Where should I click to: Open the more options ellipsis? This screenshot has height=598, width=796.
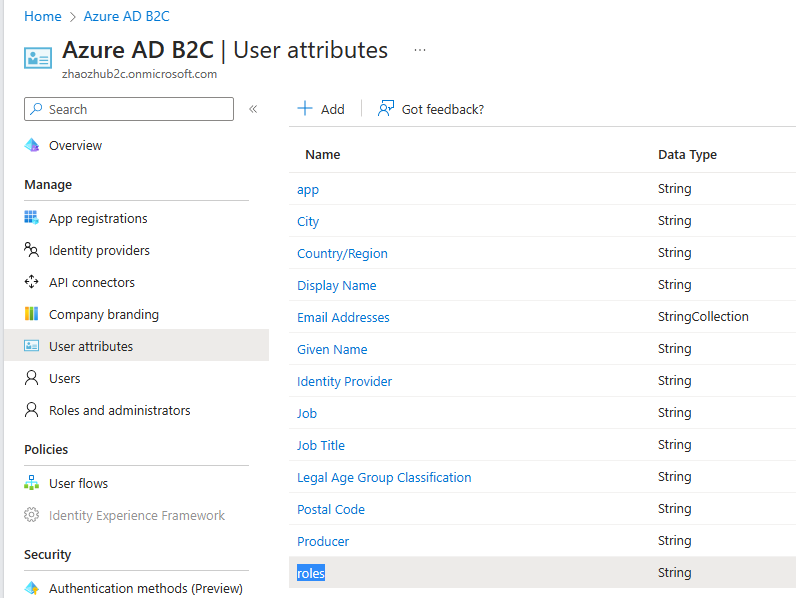(x=420, y=50)
